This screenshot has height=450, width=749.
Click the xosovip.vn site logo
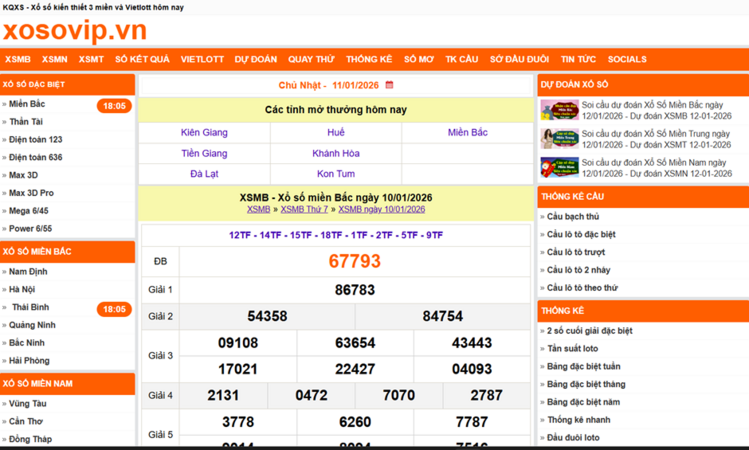pyautogui.click(x=75, y=31)
